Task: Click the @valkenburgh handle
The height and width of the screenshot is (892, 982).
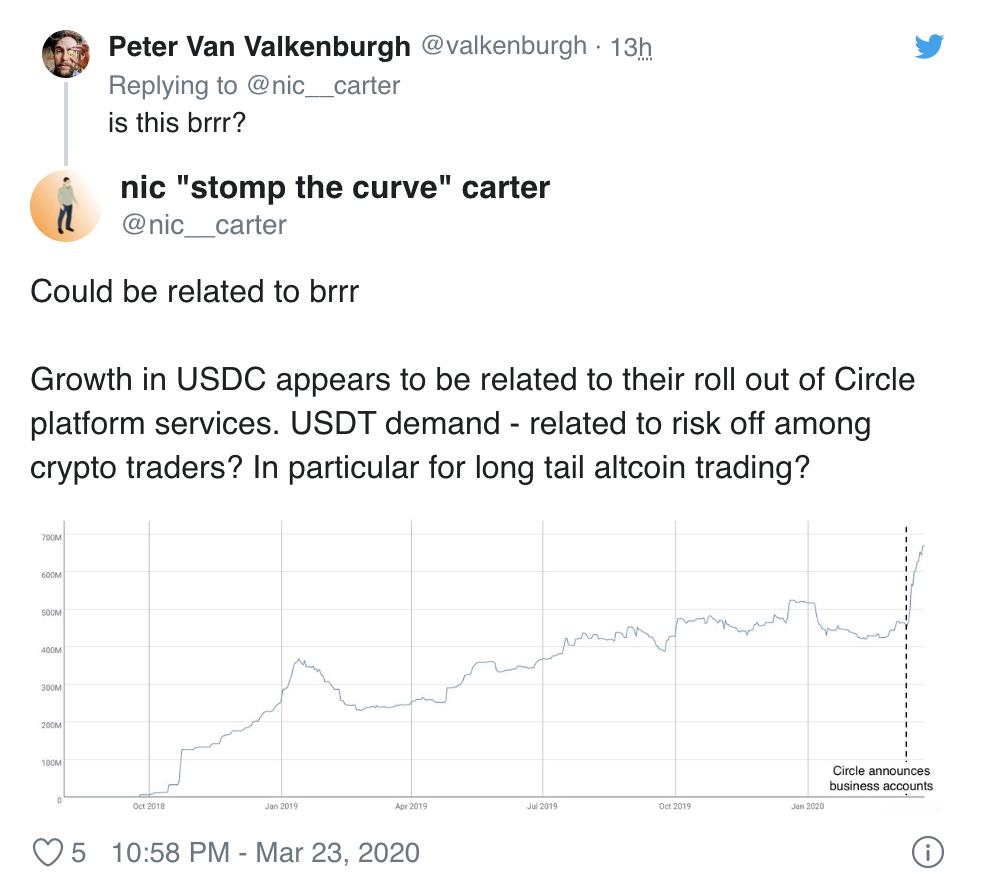Action: tap(504, 46)
